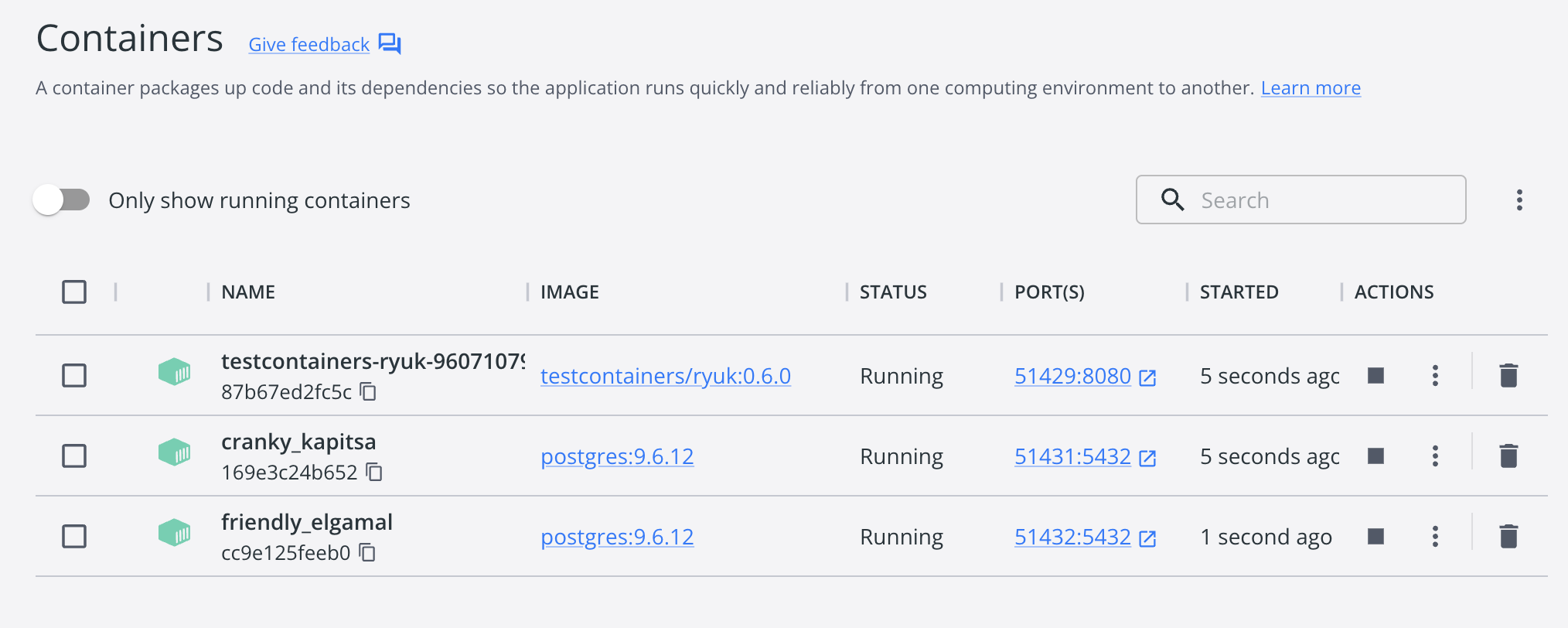Open table options menu beside Search

point(1519,200)
